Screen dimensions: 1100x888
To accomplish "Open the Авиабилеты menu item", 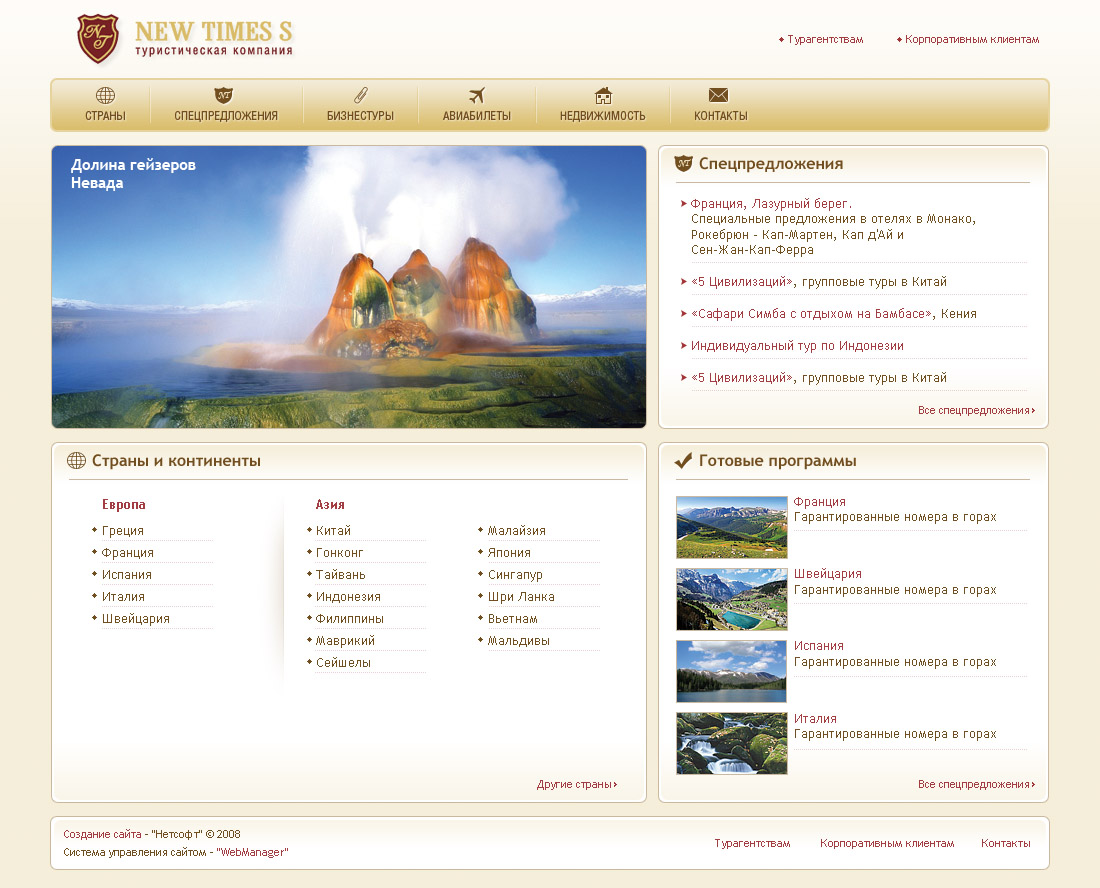I will tap(477, 116).
